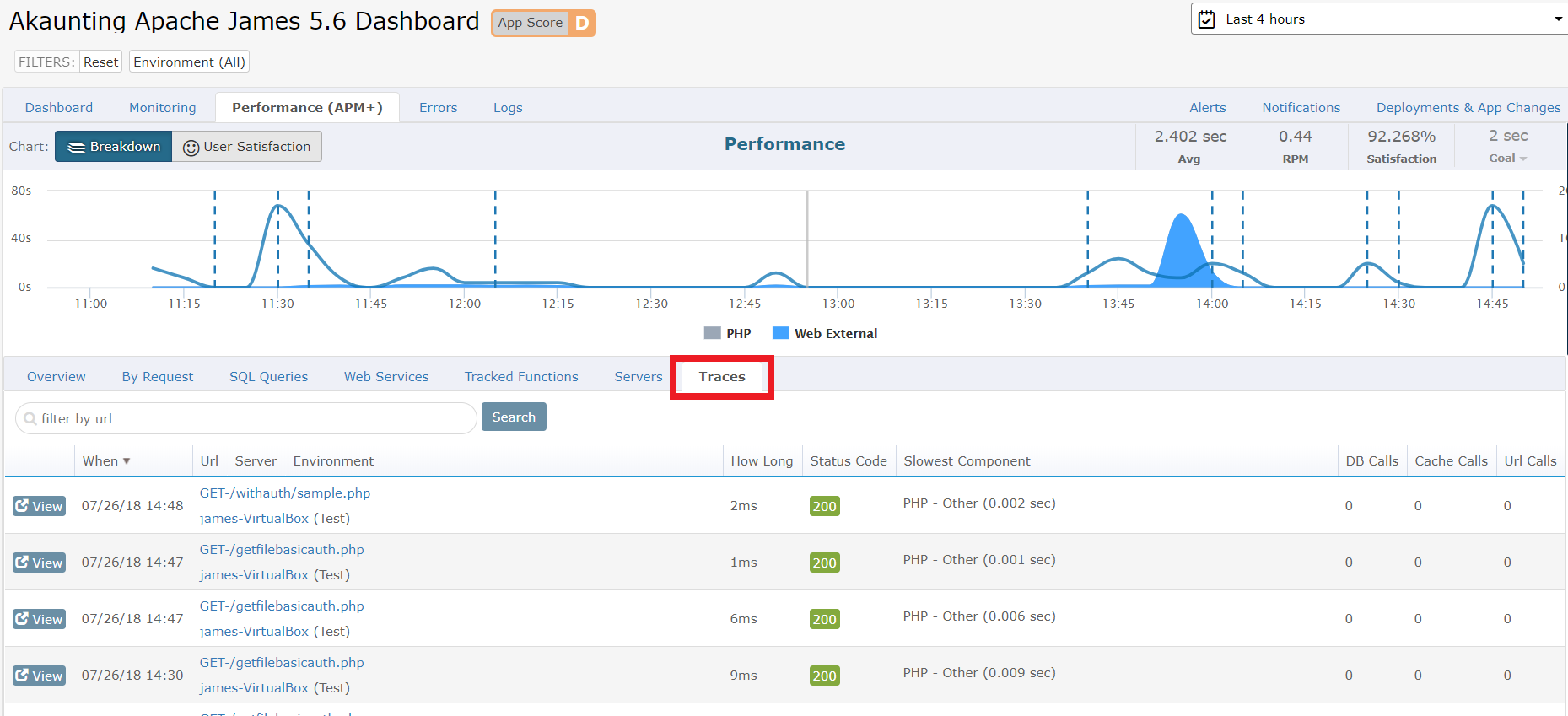Switch to the SQL Queries tab

[x=268, y=377]
